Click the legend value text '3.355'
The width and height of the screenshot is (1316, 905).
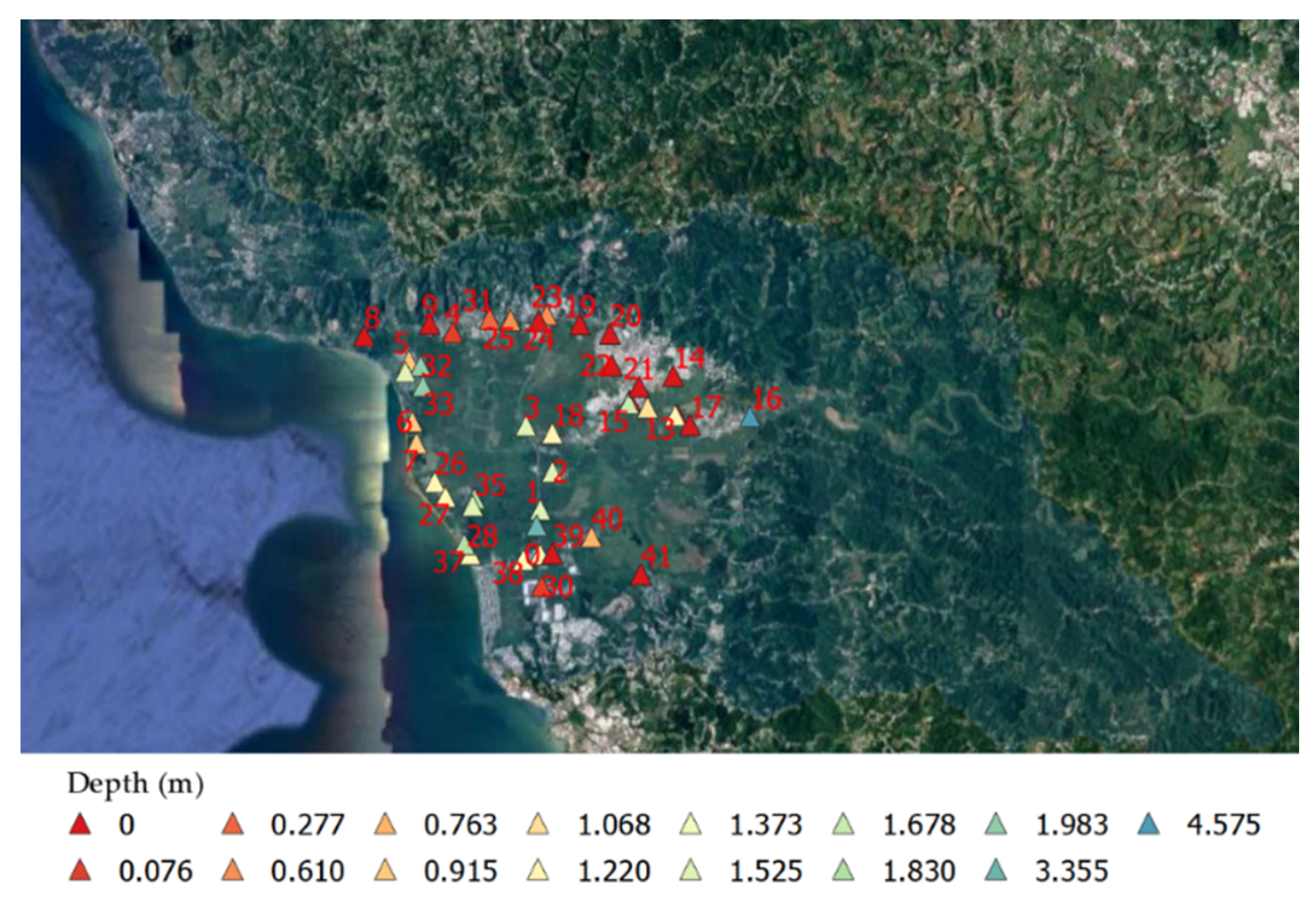1071,871
